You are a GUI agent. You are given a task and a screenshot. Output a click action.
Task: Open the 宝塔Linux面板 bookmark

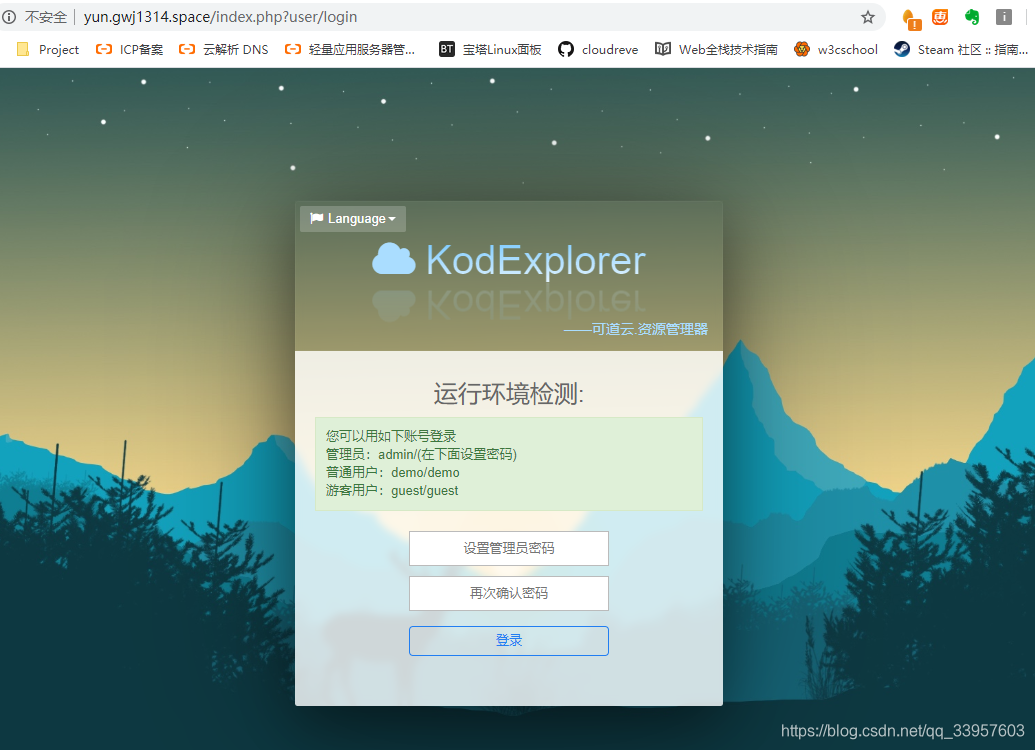tap(490, 50)
